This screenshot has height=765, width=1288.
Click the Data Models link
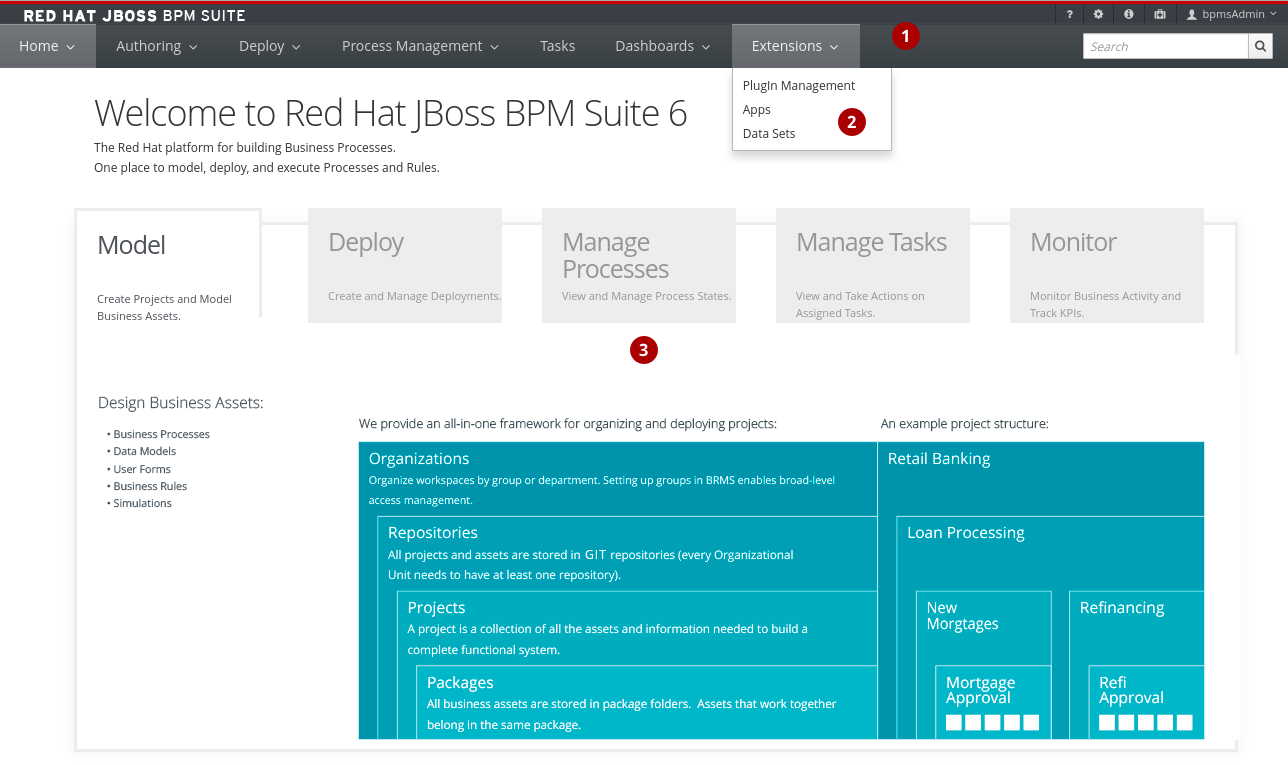[145, 451]
